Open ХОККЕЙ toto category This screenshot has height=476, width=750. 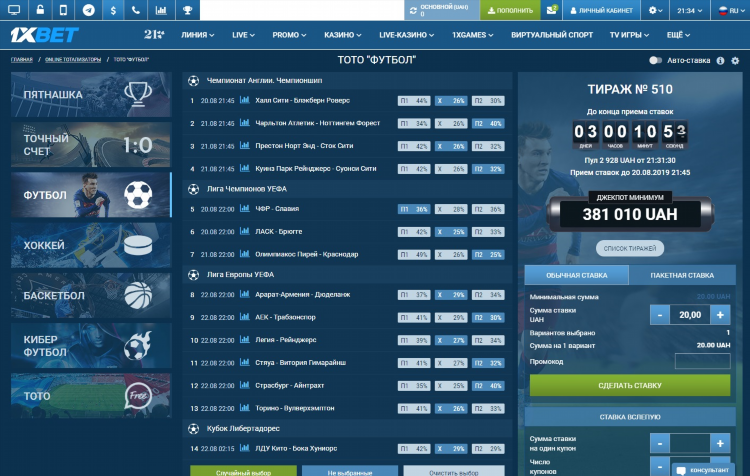(91, 245)
